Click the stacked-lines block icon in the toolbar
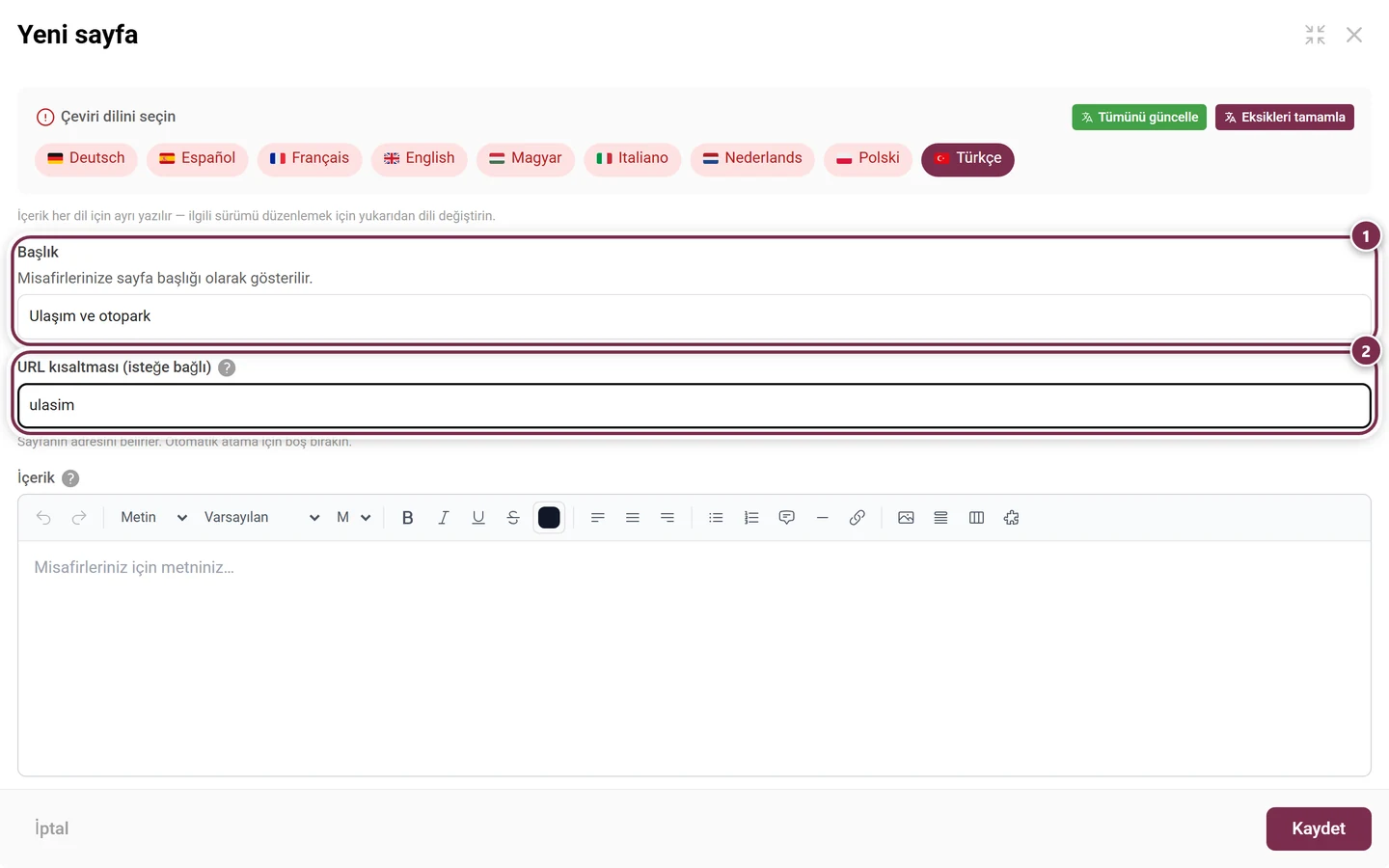The width and height of the screenshot is (1389, 868). [940, 518]
